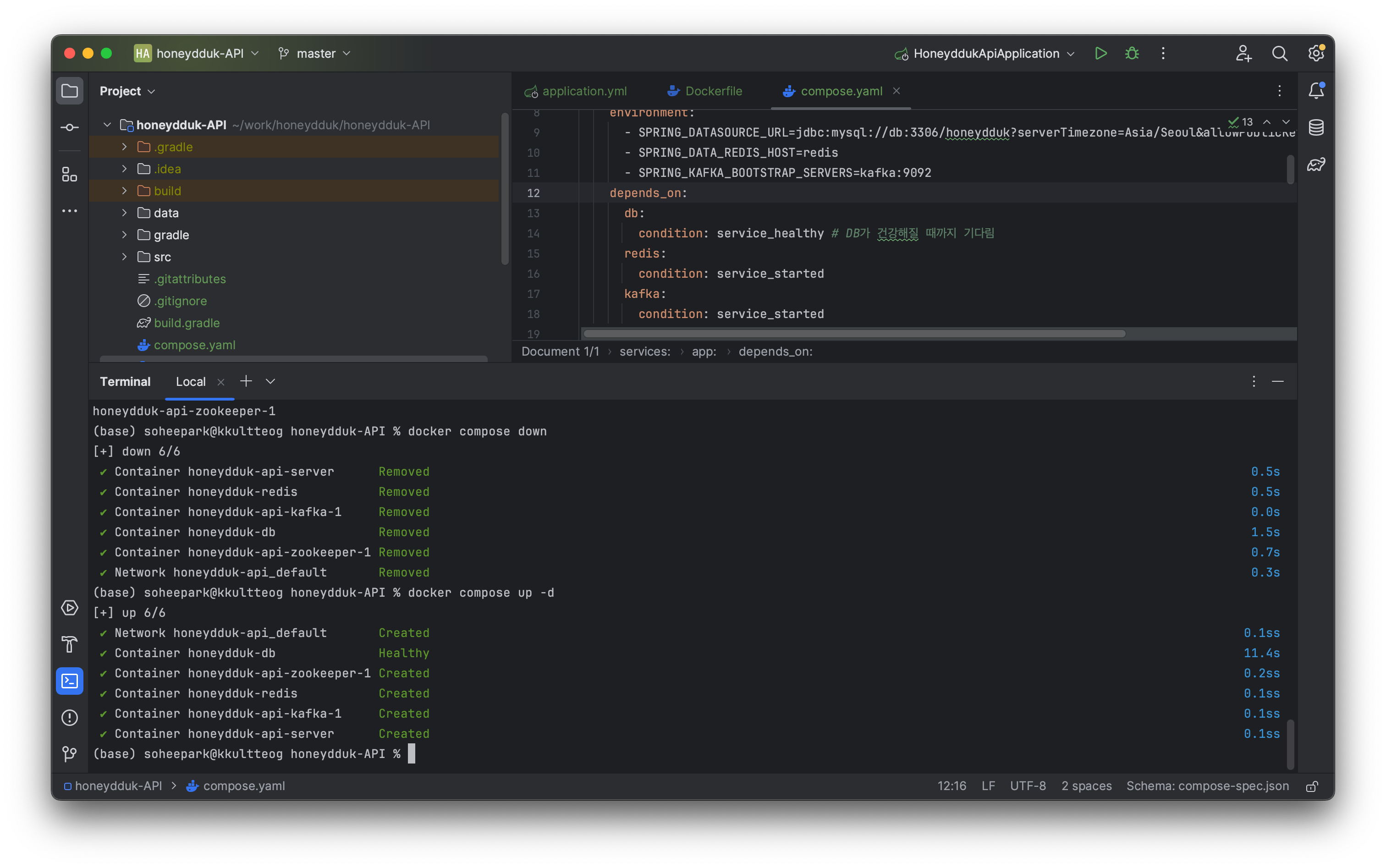Toggle the Project tool window button

(x=70, y=91)
